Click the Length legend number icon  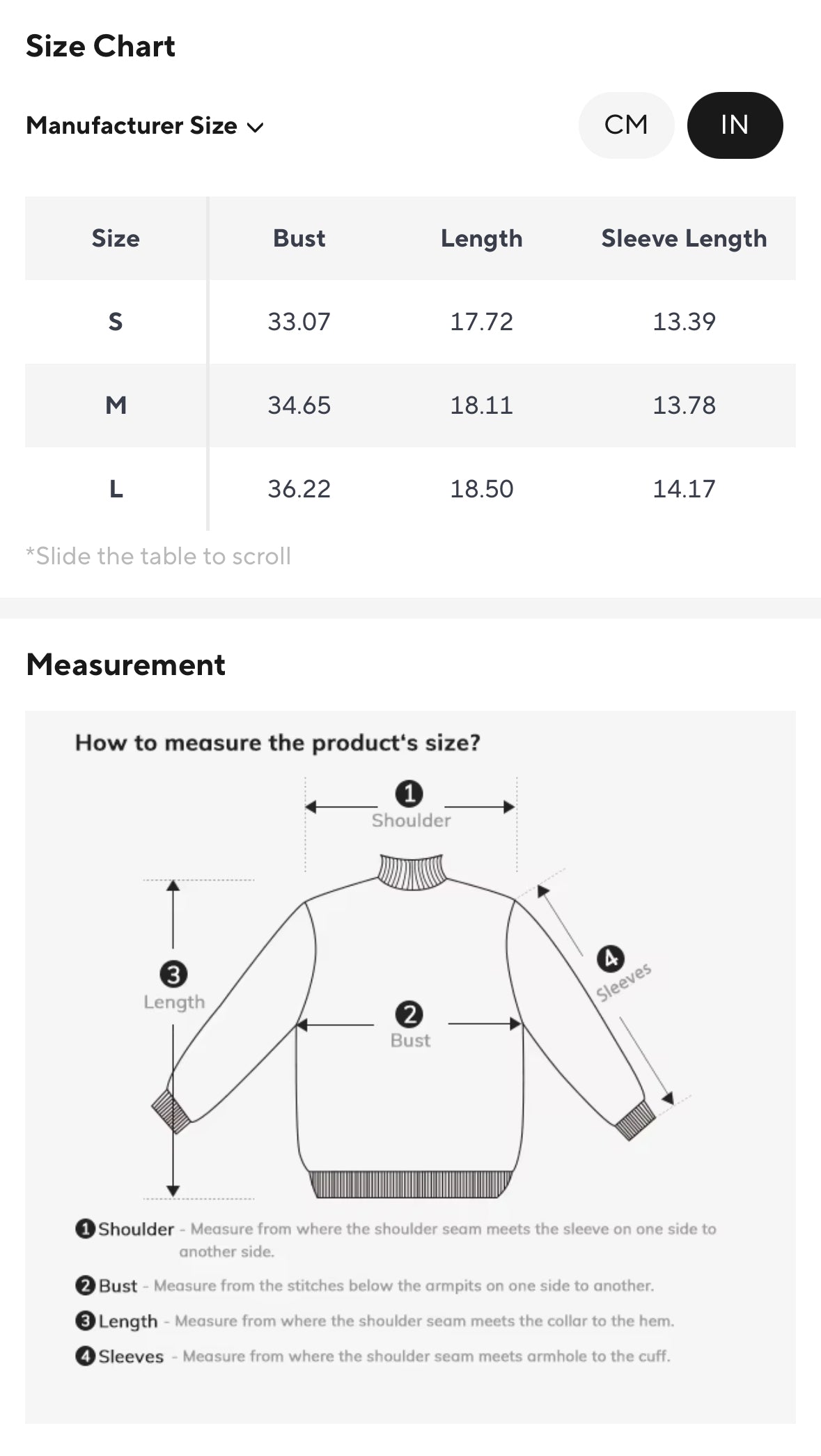tap(85, 1321)
